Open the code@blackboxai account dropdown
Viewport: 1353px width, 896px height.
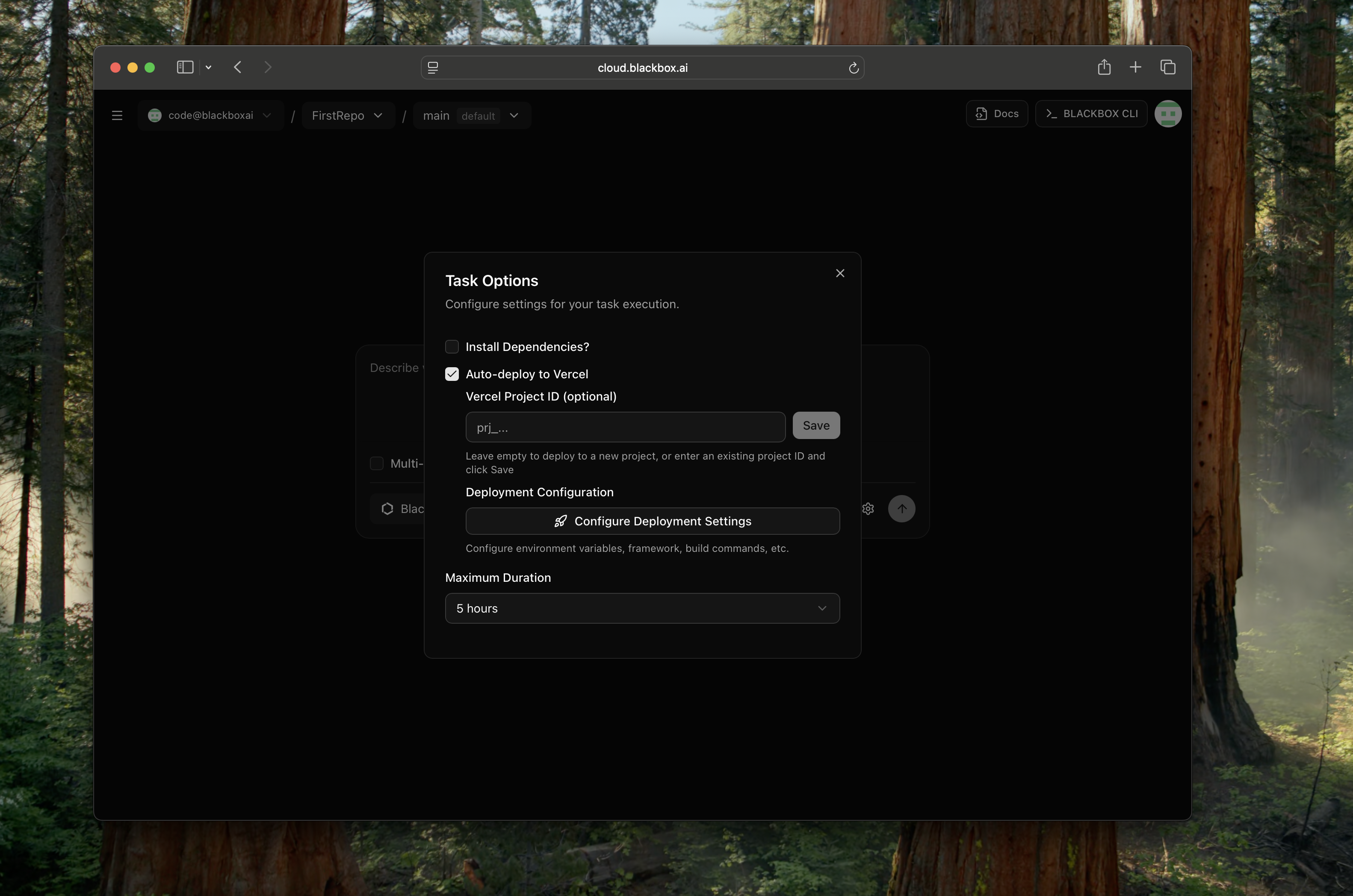click(210, 115)
